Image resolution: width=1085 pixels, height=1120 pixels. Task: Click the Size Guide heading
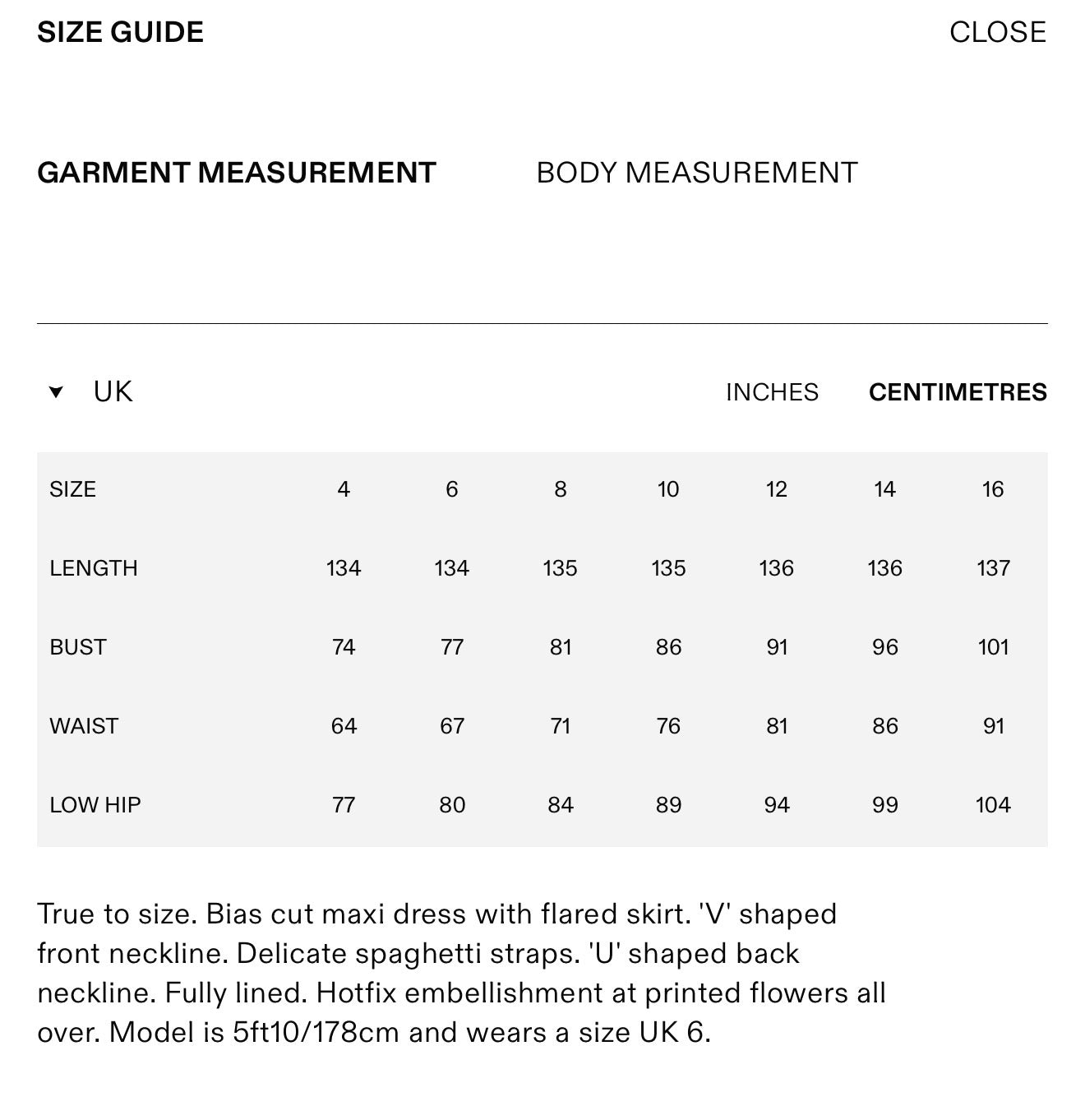tap(121, 32)
